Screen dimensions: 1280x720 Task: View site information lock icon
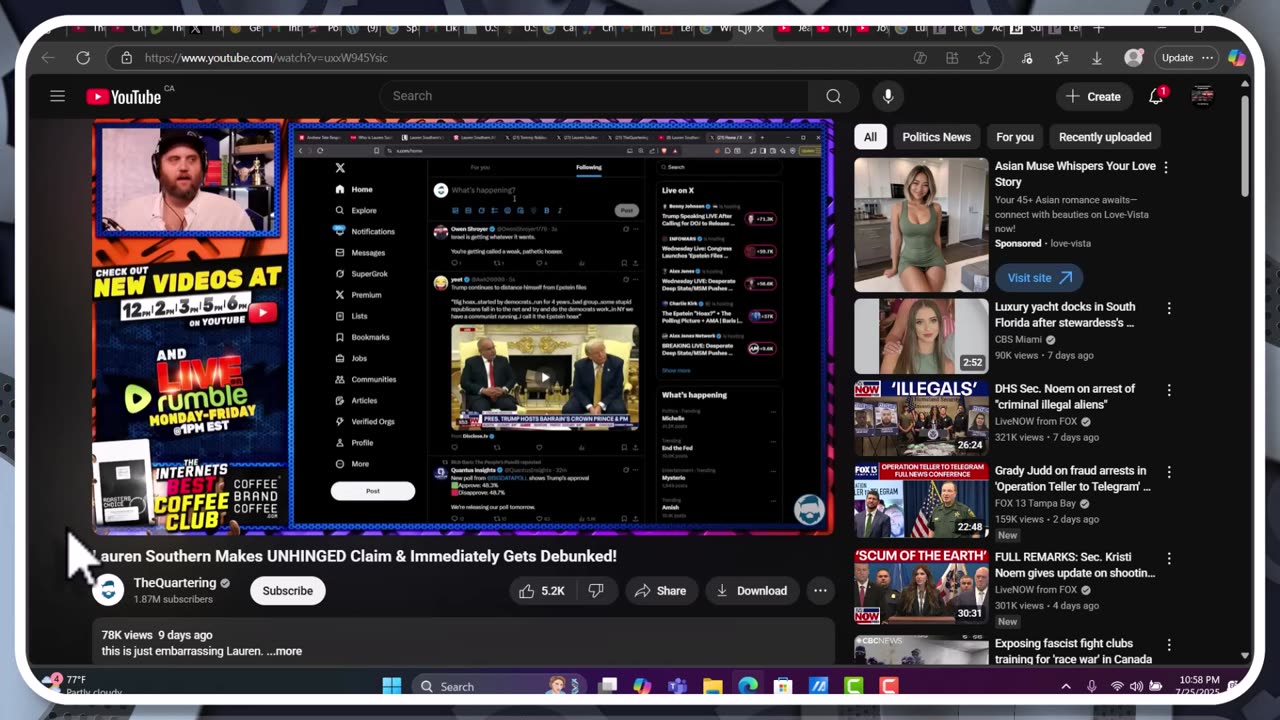coord(126,58)
